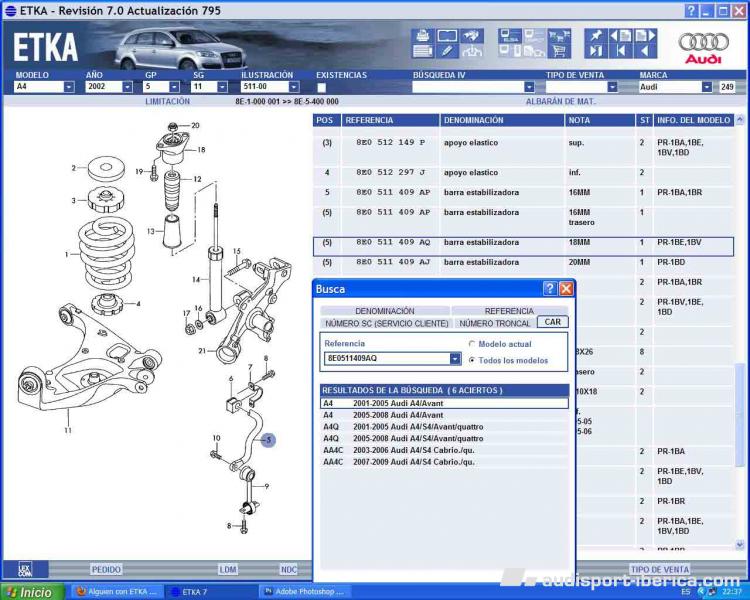Click the LDM button in bottom bar
Screen dimensions: 750x600
pyautogui.click(x=228, y=569)
